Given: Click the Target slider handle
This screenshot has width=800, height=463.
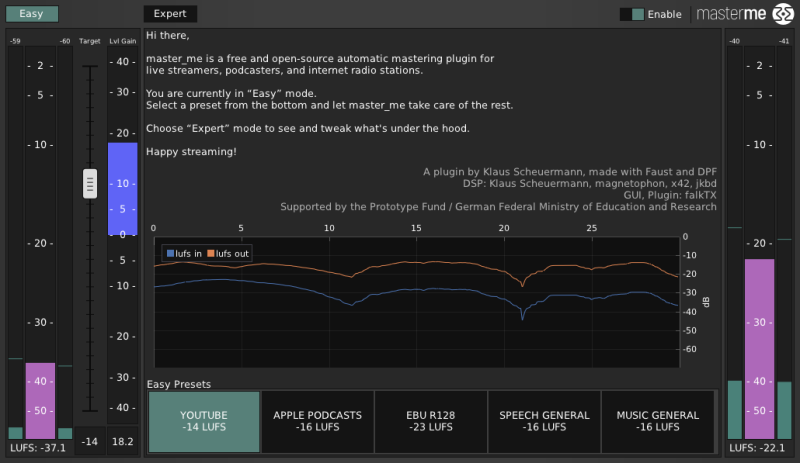Looking at the screenshot, I should click(89, 183).
